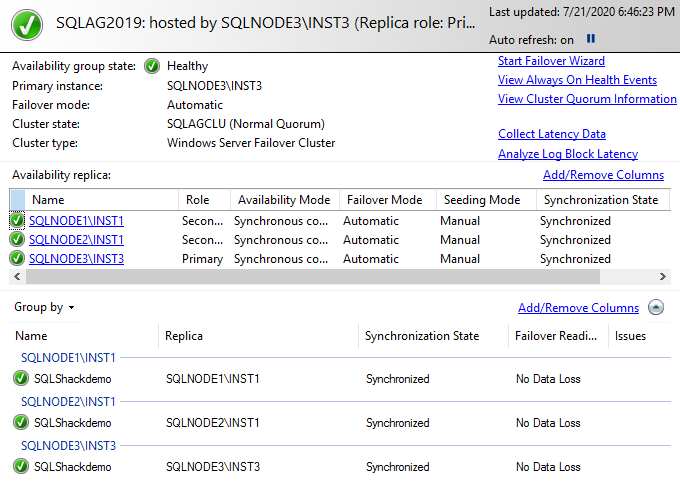Click the Synchronization State column header in replica grid
Image resolution: width=680 pixels, height=484 pixels.
[600, 200]
